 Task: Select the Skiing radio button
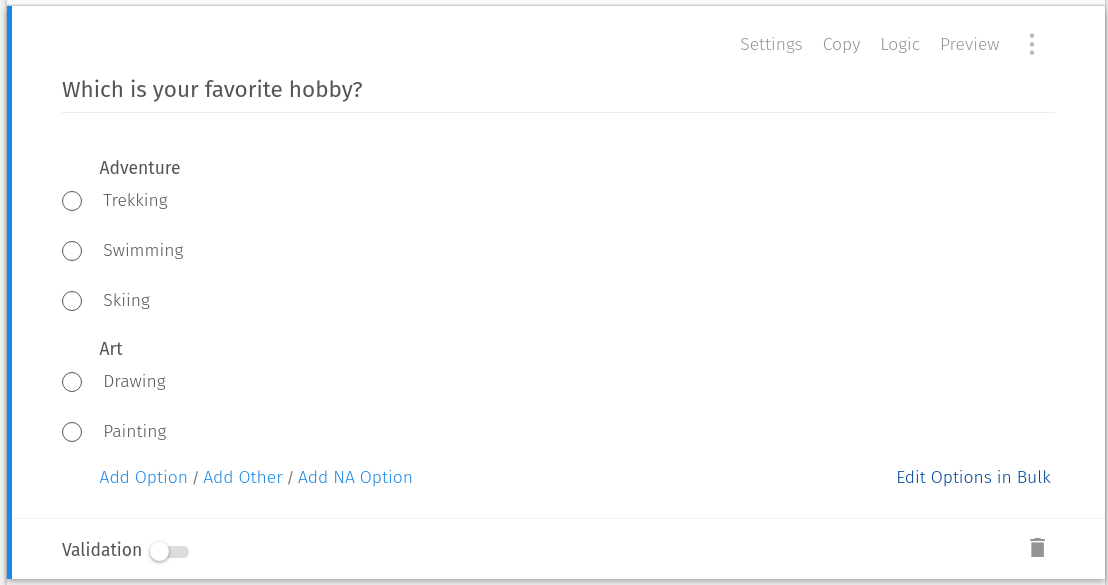point(71,301)
